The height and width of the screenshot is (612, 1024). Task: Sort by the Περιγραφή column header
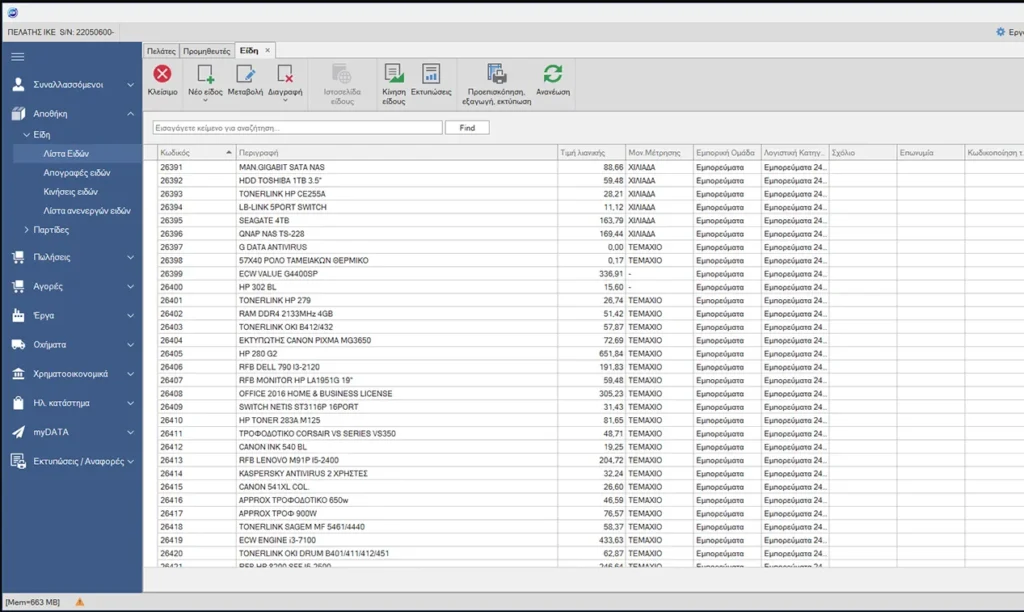pyautogui.click(x=396, y=153)
